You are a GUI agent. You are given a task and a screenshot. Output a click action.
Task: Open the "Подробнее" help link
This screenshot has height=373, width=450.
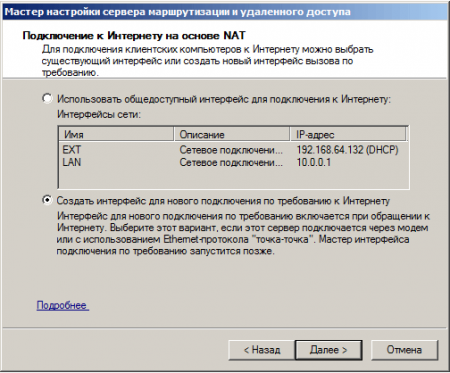[62, 305]
